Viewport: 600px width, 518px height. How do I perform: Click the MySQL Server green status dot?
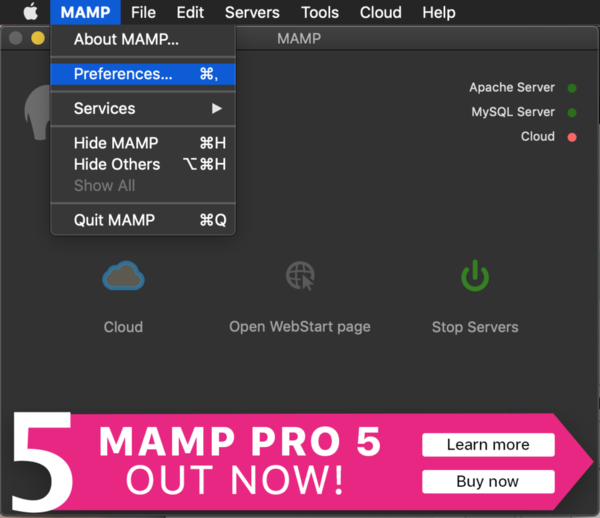click(572, 112)
